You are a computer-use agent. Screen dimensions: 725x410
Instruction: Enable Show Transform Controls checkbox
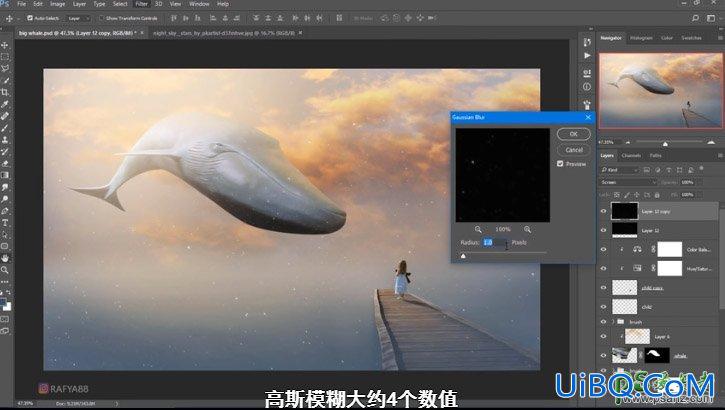(x=101, y=18)
